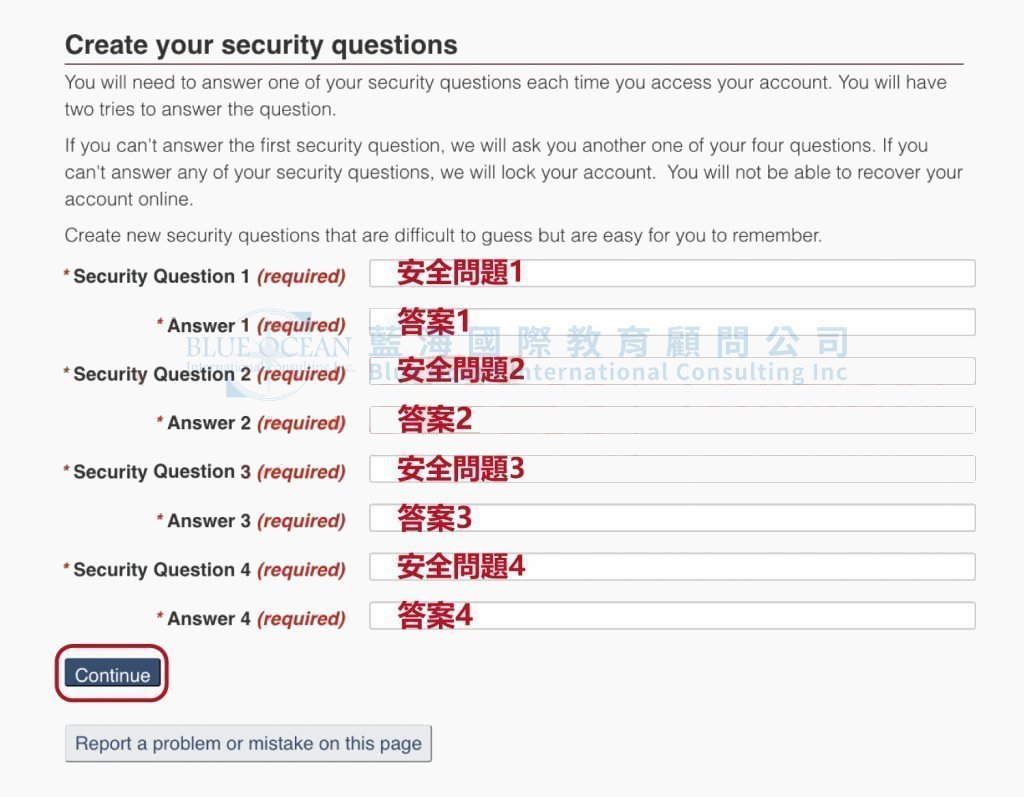Click the Security Question 1 (required) label
Viewport: 1024px width, 797px height.
(204, 276)
